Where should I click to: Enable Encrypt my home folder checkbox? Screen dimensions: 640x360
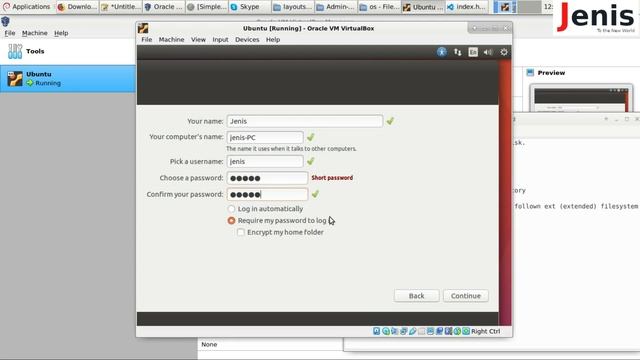241,232
